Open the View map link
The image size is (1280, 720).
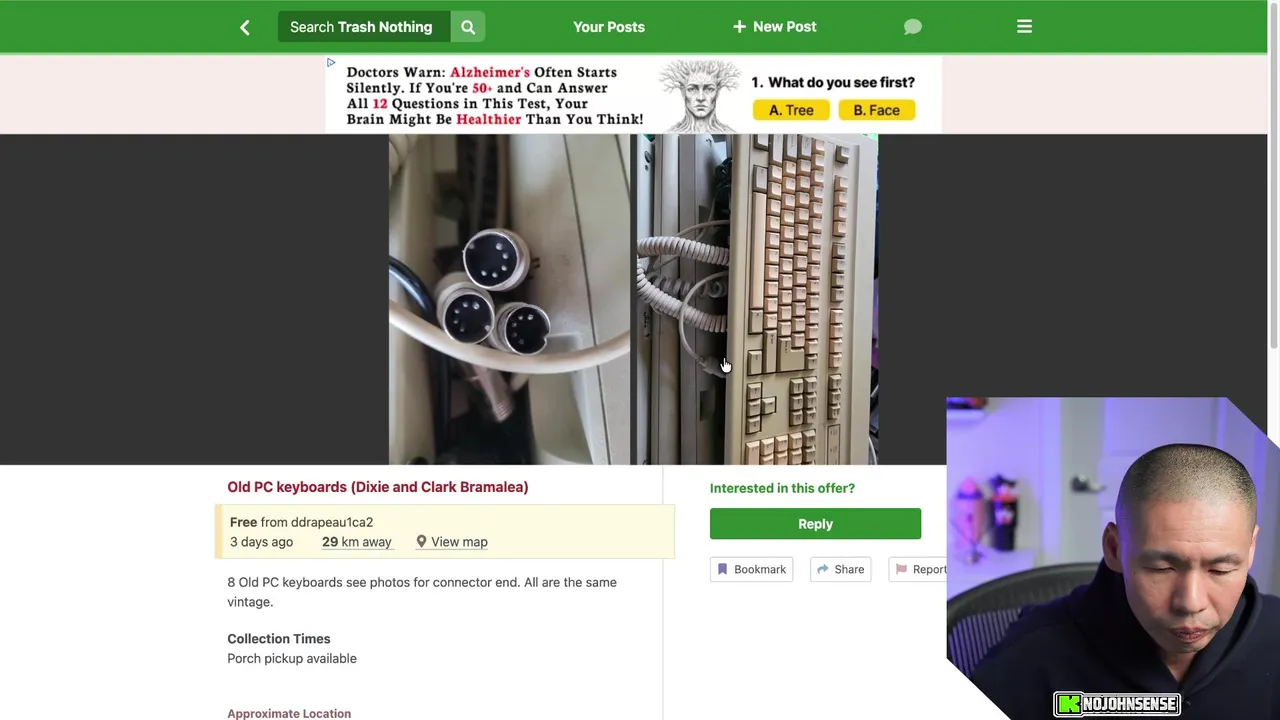[459, 542]
